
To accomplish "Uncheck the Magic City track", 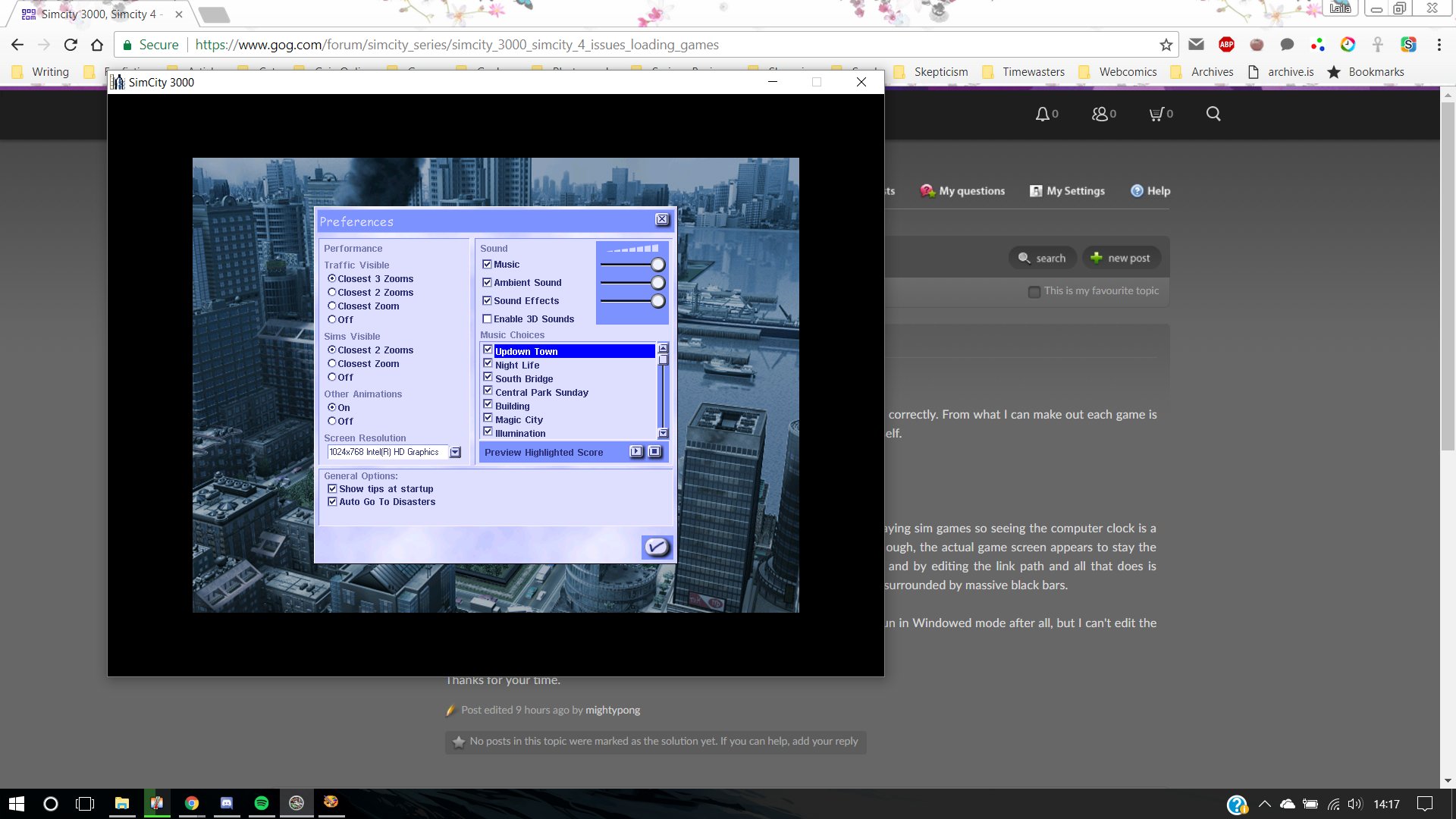I will (x=488, y=419).
